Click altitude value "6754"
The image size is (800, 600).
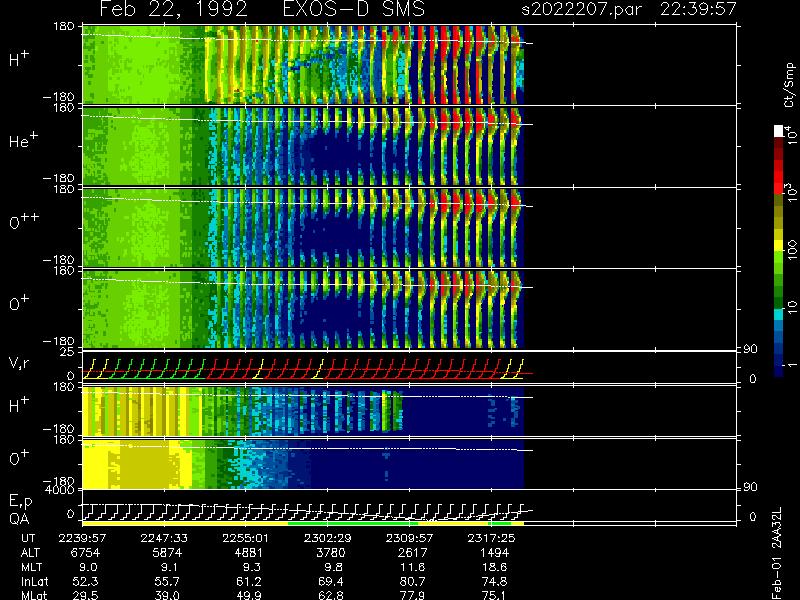tap(85, 553)
